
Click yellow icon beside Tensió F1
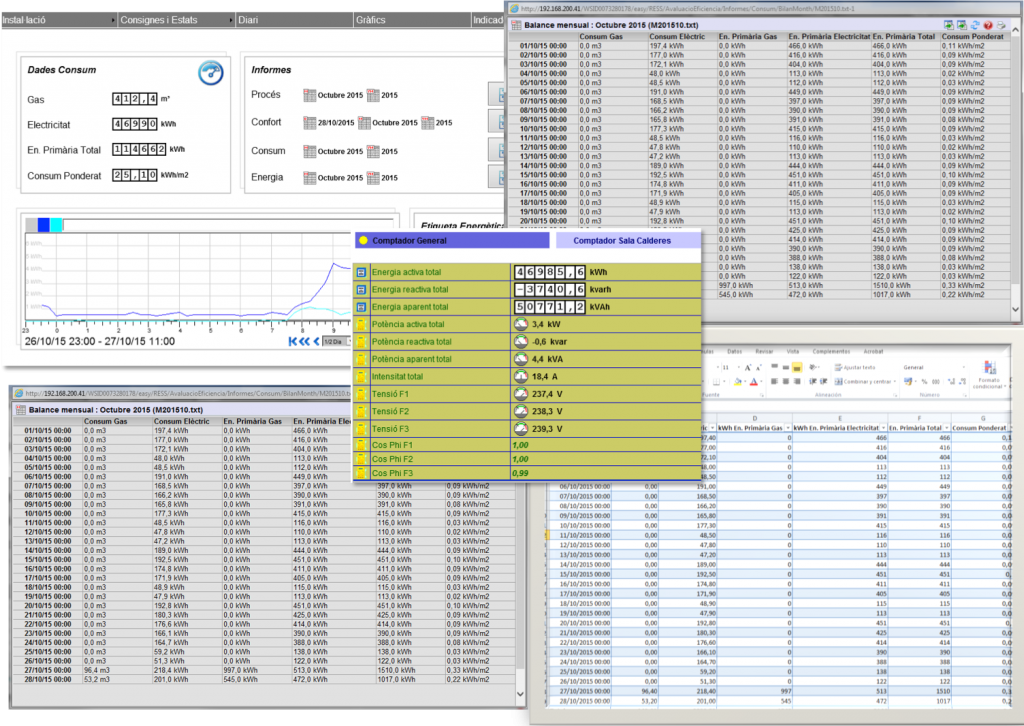click(360, 394)
